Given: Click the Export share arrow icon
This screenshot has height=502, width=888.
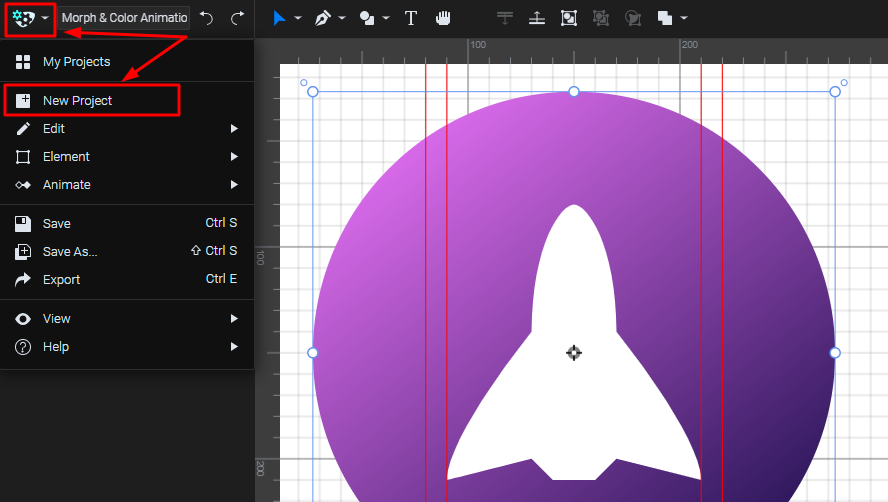Looking at the screenshot, I should 23,279.
